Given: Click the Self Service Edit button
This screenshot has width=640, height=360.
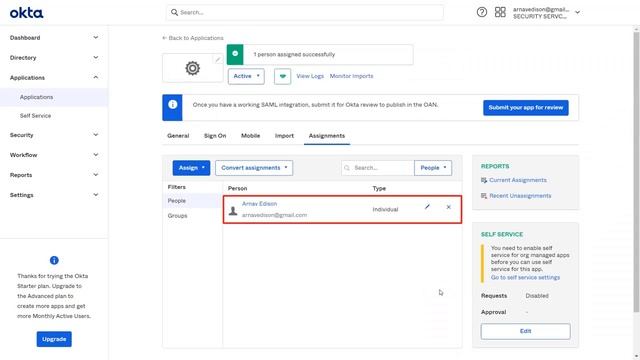Looking at the screenshot, I should tap(525, 331).
